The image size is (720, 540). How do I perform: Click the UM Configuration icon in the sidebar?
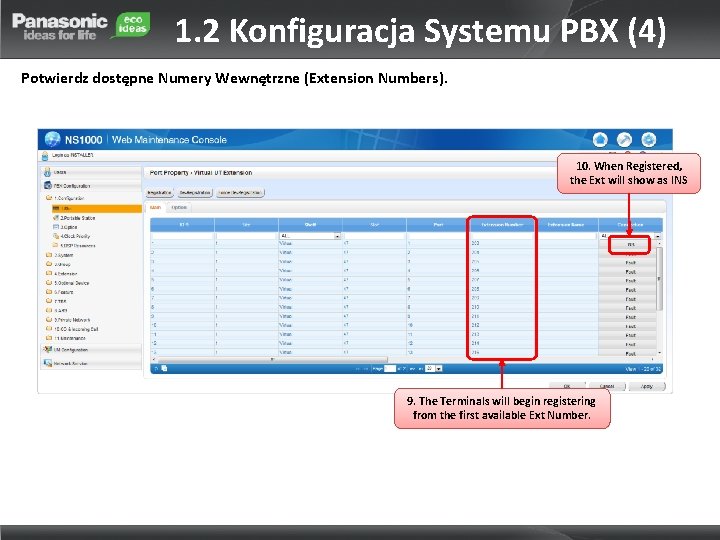coord(47,349)
